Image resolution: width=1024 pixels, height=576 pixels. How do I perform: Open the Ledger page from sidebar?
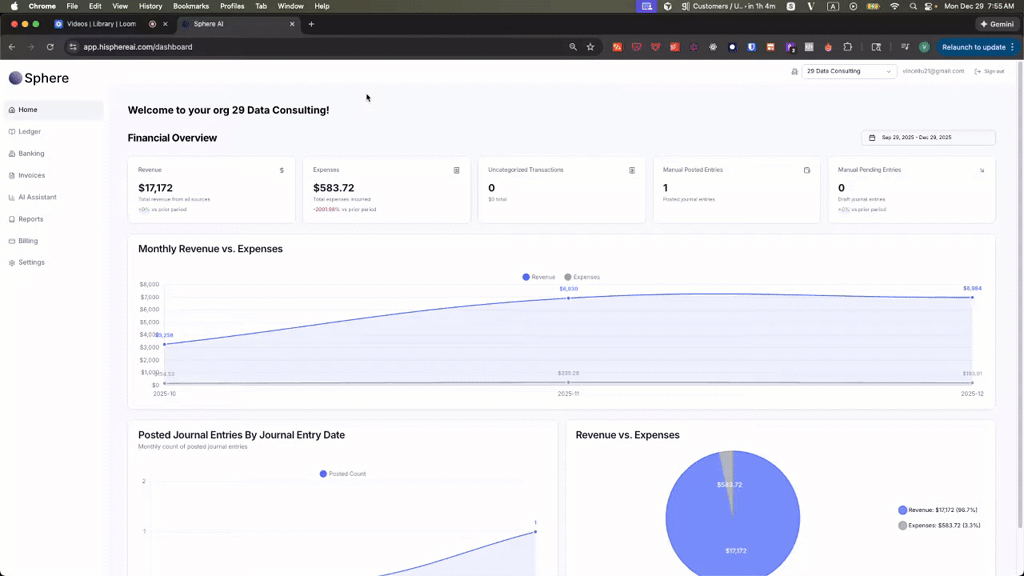(x=29, y=132)
